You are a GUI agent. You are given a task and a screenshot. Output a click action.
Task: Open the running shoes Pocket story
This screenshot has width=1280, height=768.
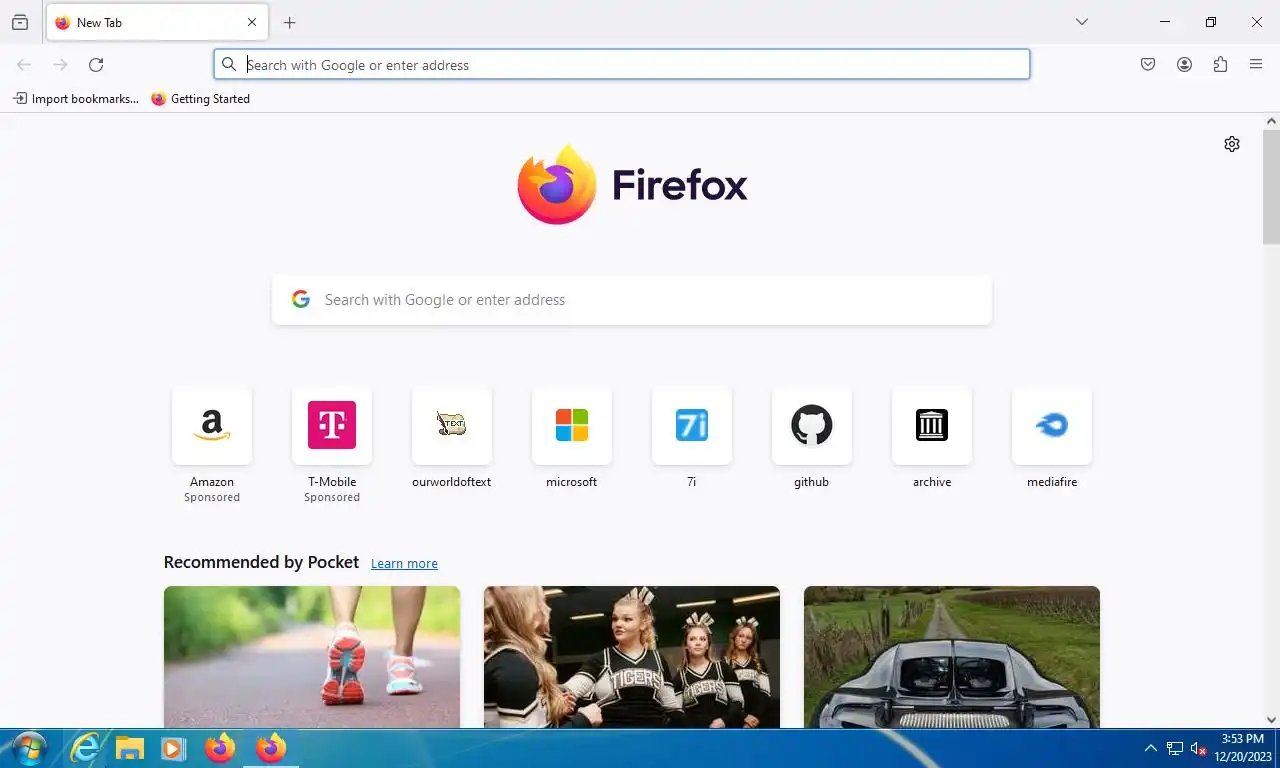312,657
